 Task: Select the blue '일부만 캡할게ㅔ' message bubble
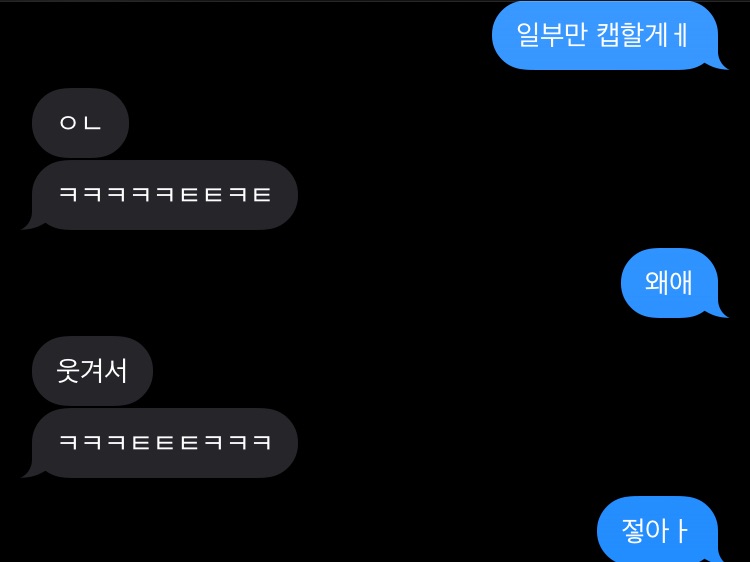606,35
